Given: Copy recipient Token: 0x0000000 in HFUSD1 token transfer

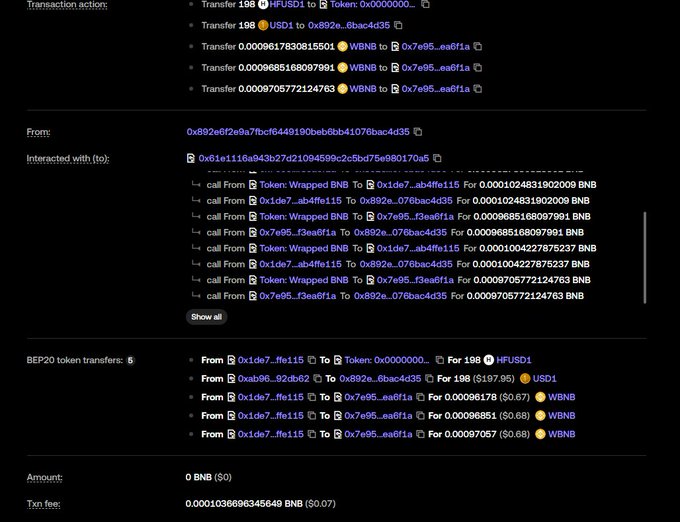Looking at the screenshot, I should [439, 360].
